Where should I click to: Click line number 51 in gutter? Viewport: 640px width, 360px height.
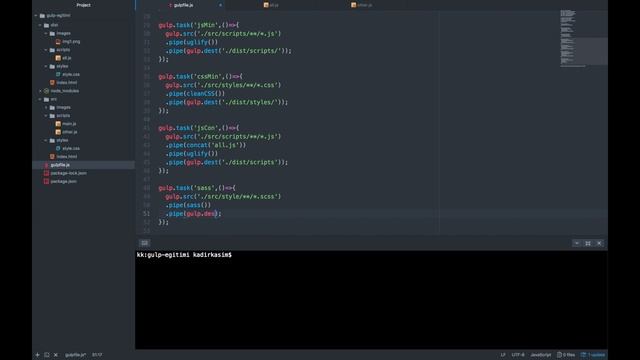(x=147, y=213)
